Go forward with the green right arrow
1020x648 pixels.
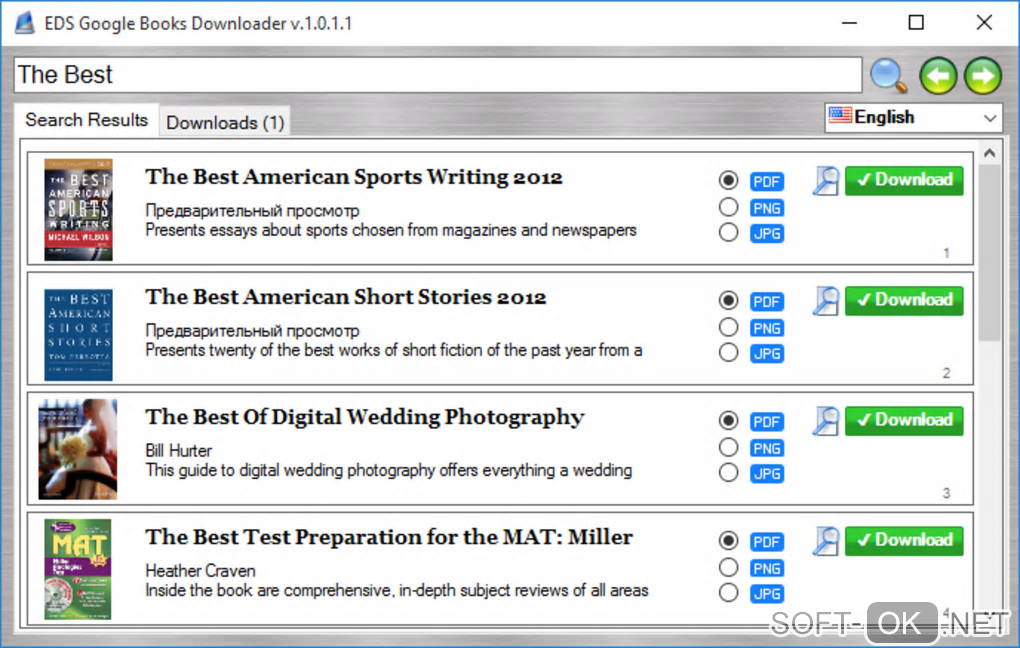tap(983, 75)
